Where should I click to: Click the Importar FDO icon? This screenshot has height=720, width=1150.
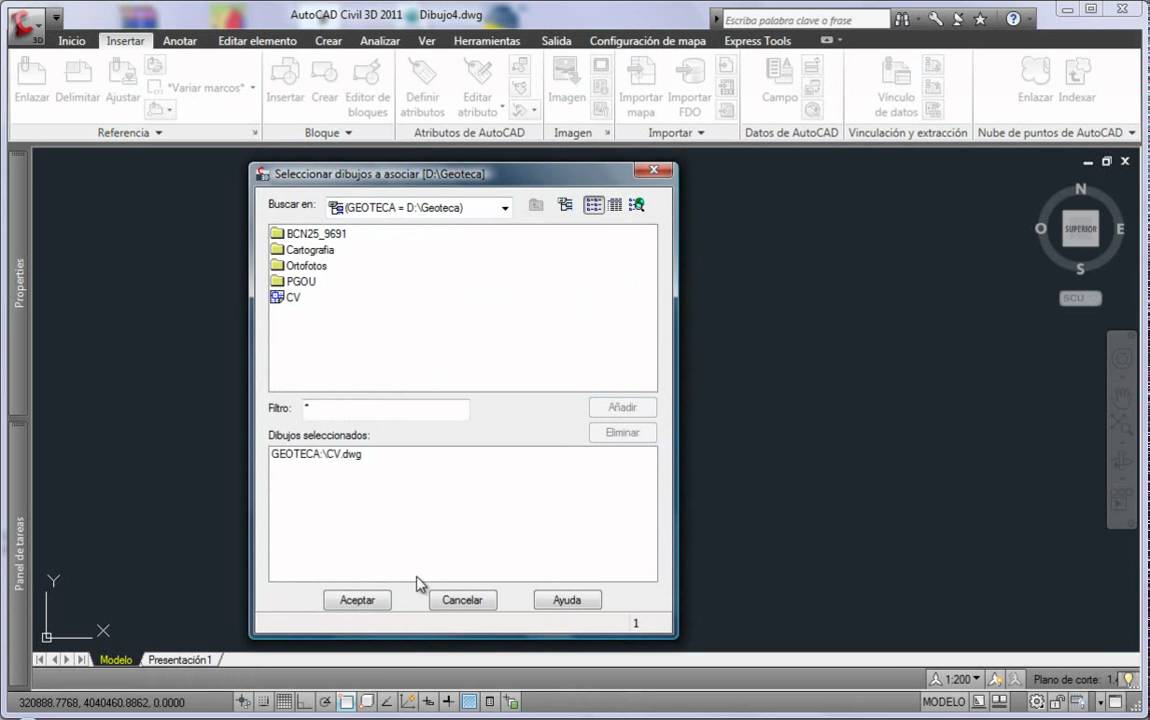(689, 88)
